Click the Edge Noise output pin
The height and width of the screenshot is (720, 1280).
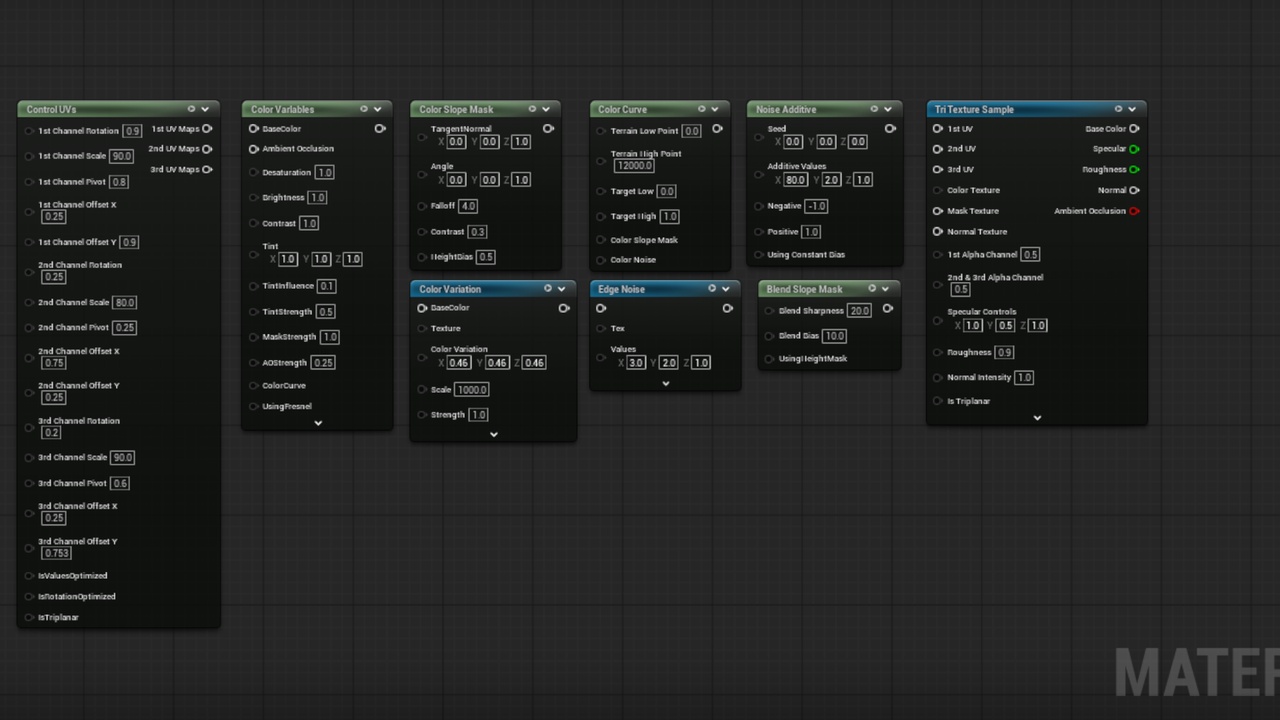(x=727, y=308)
